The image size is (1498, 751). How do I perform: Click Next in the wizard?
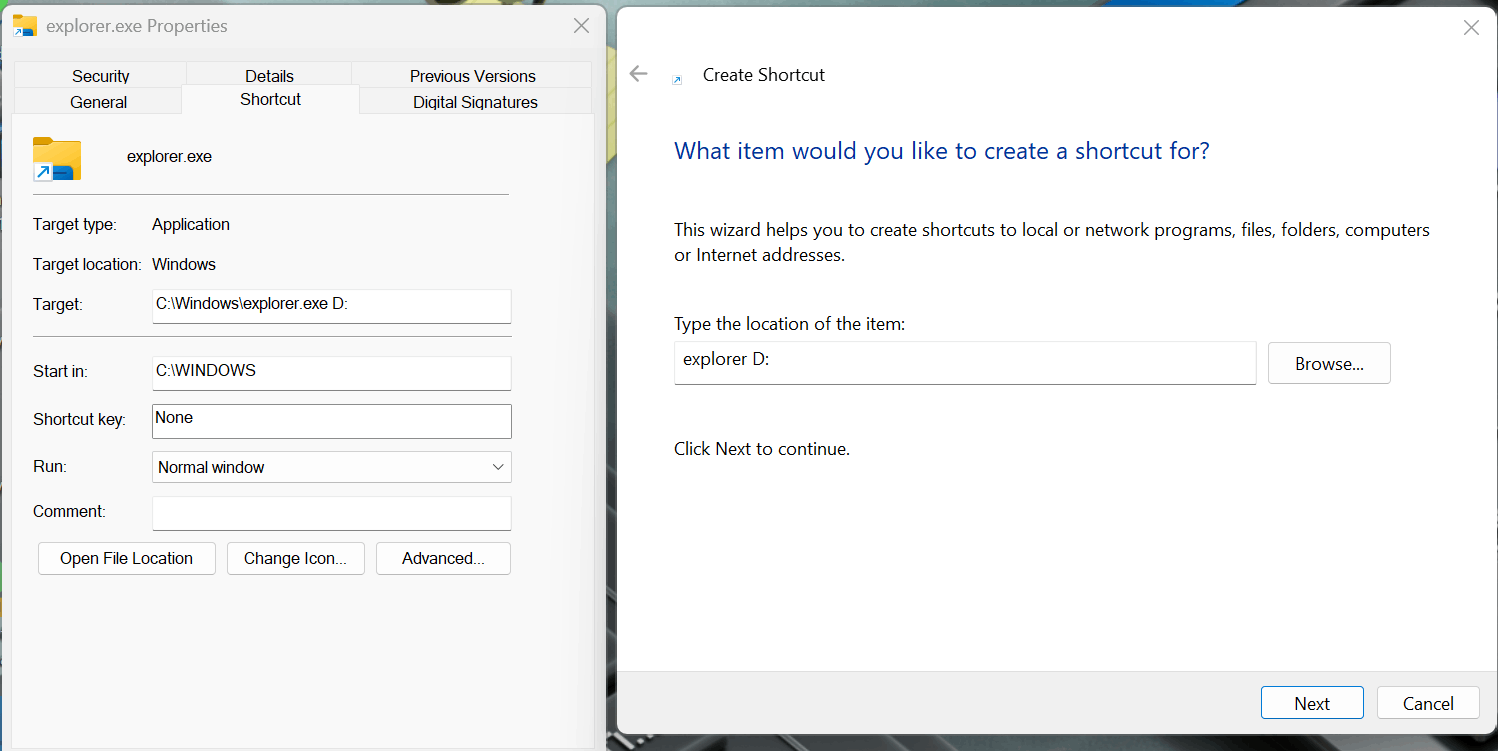point(1312,703)
